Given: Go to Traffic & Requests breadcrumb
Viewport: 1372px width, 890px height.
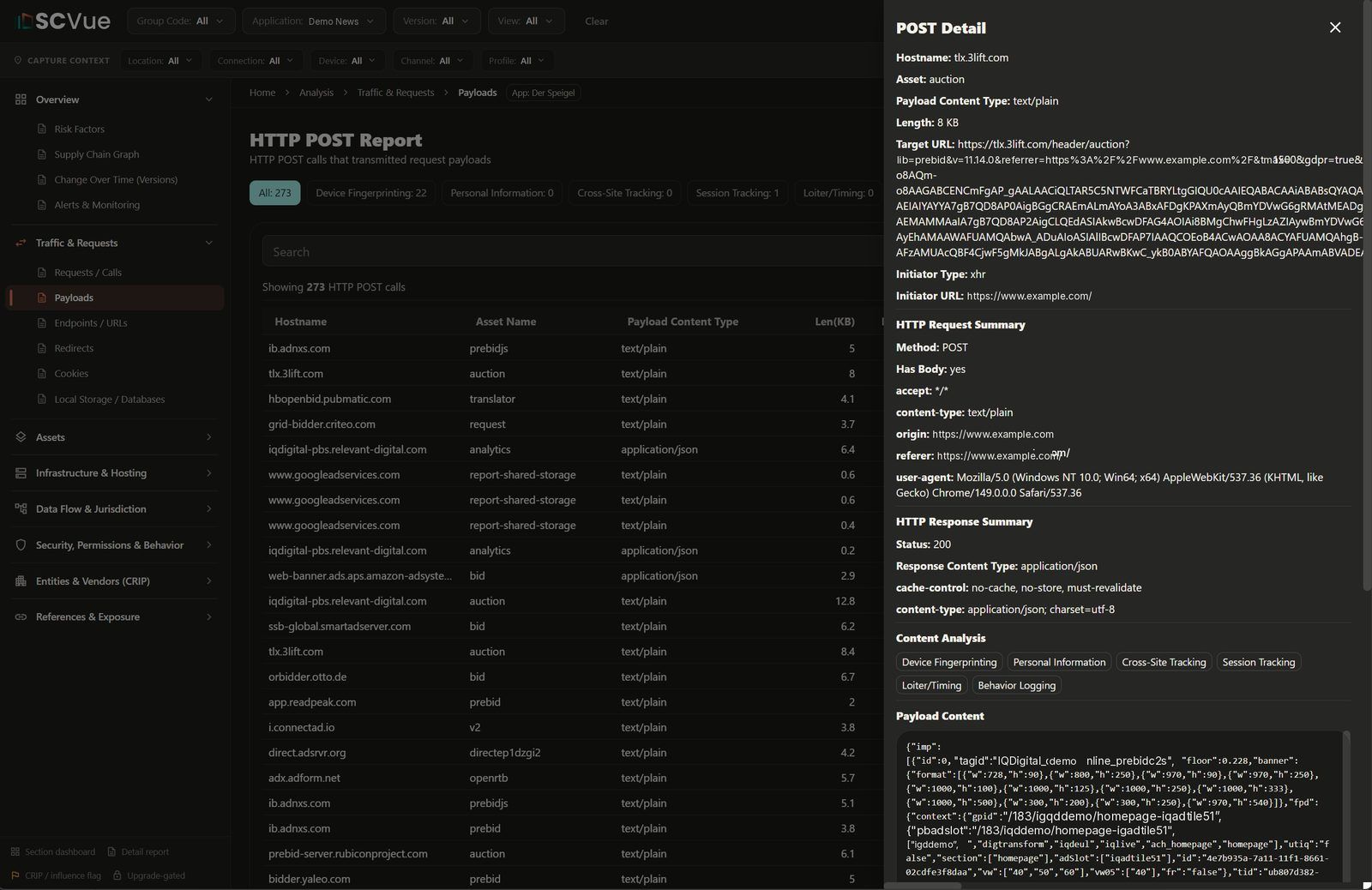Looking at the screenshot, I should tap(395, 93).
